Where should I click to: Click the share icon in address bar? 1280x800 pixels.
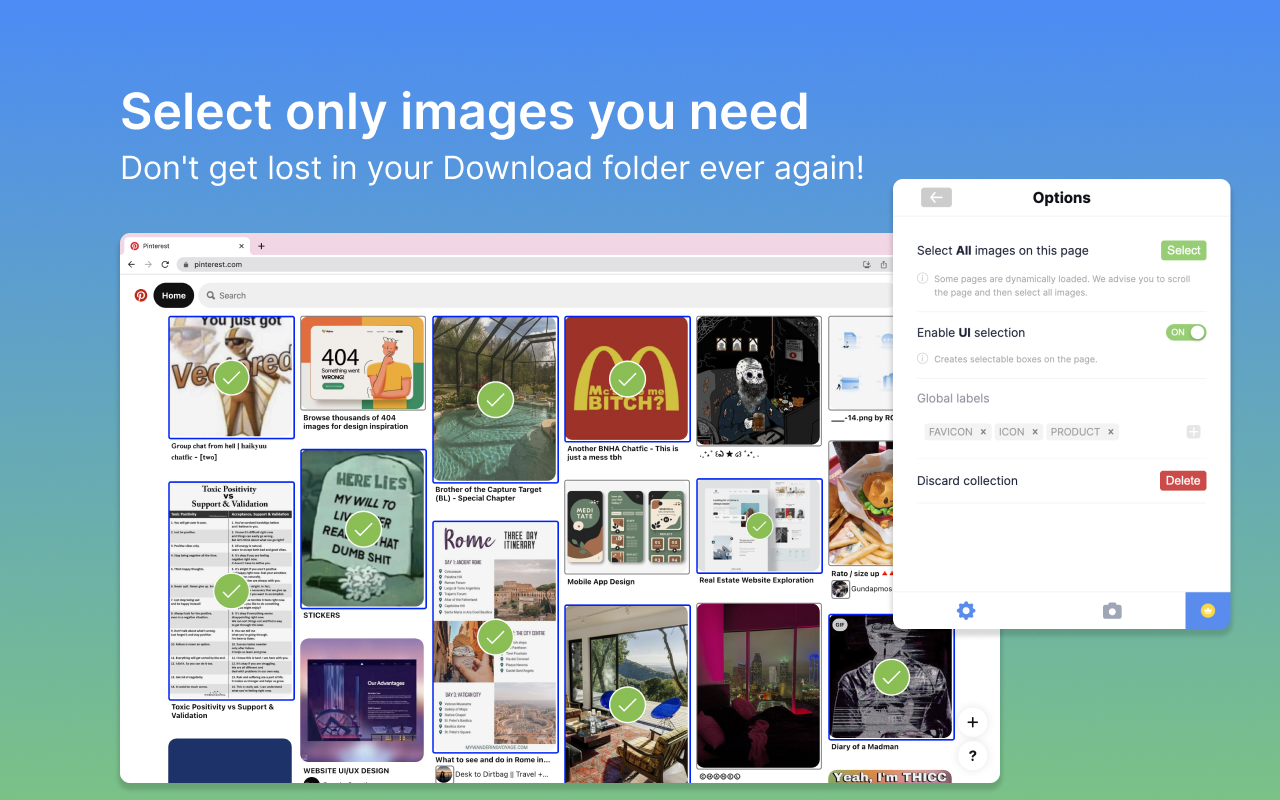coord(884,265)
